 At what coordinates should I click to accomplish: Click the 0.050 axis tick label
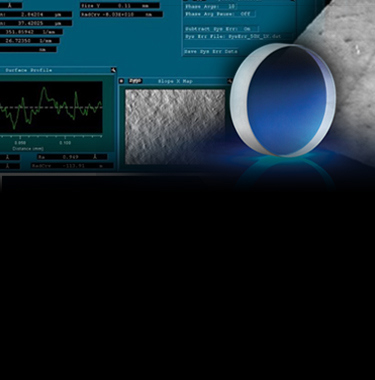(20, 143)
